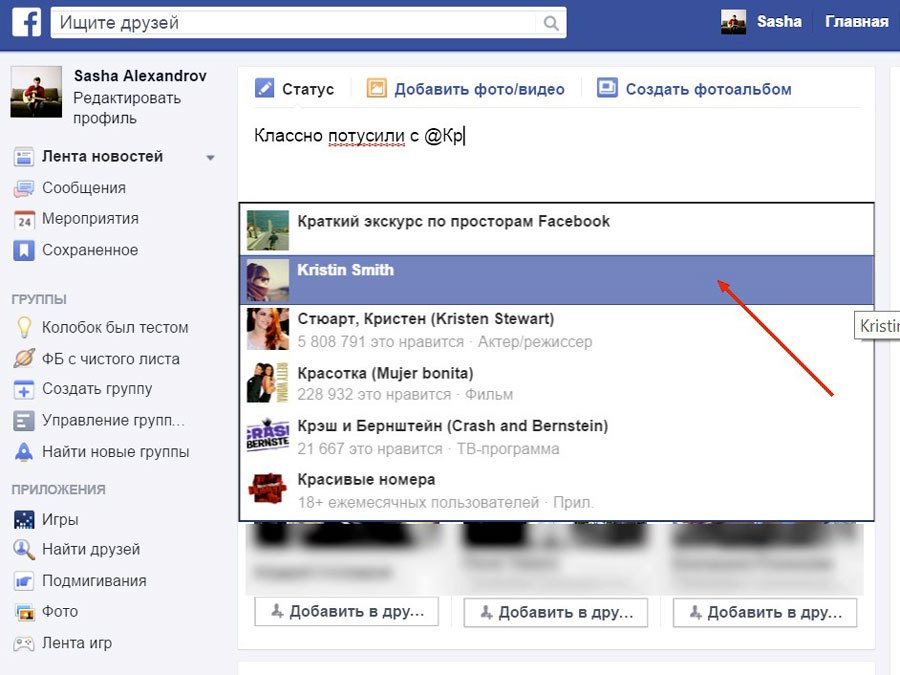Click the Сохраненное bookmark icon
The image size is (900, 675).
[24, 250]
